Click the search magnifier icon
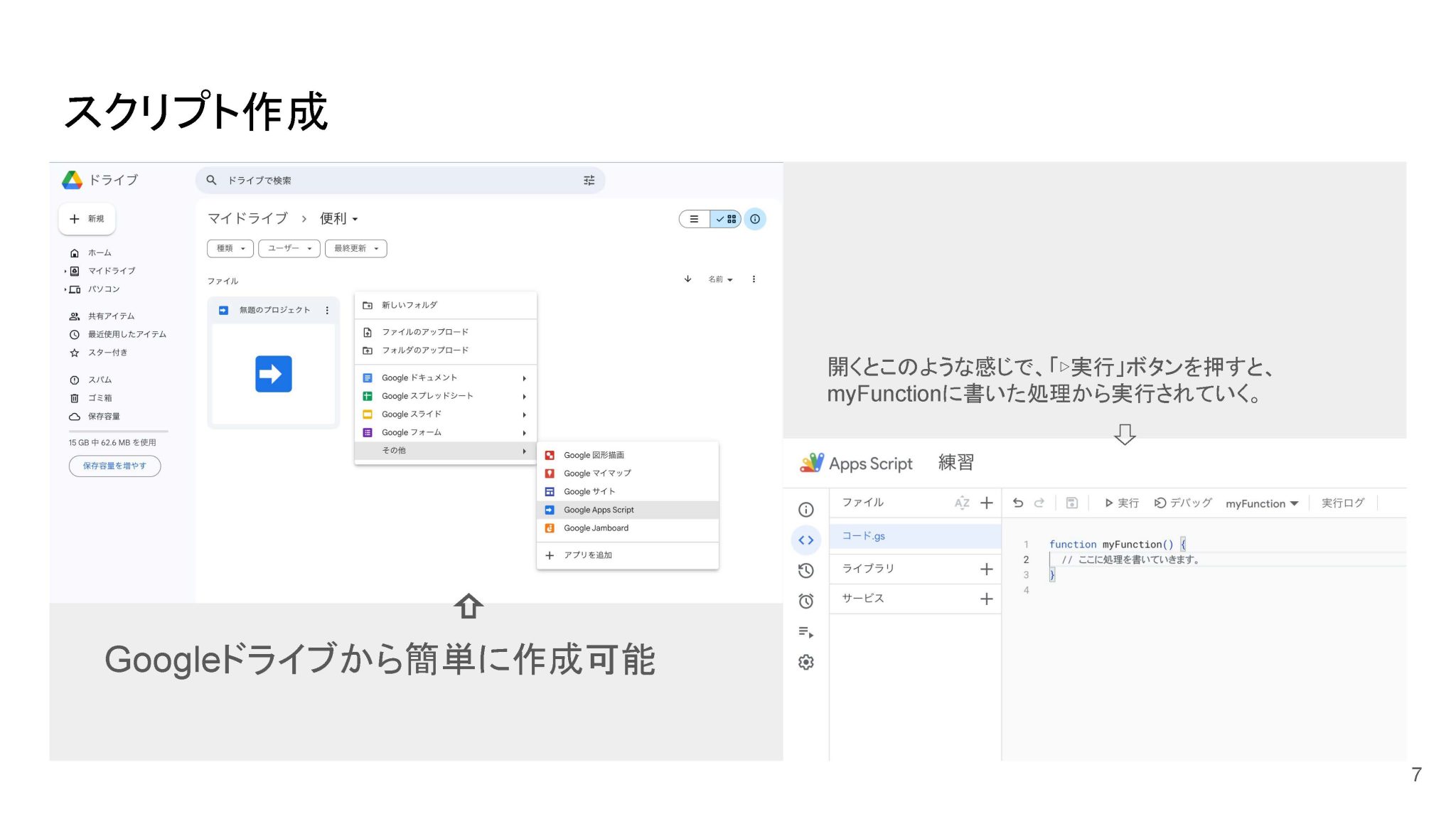 click(211, 181)
